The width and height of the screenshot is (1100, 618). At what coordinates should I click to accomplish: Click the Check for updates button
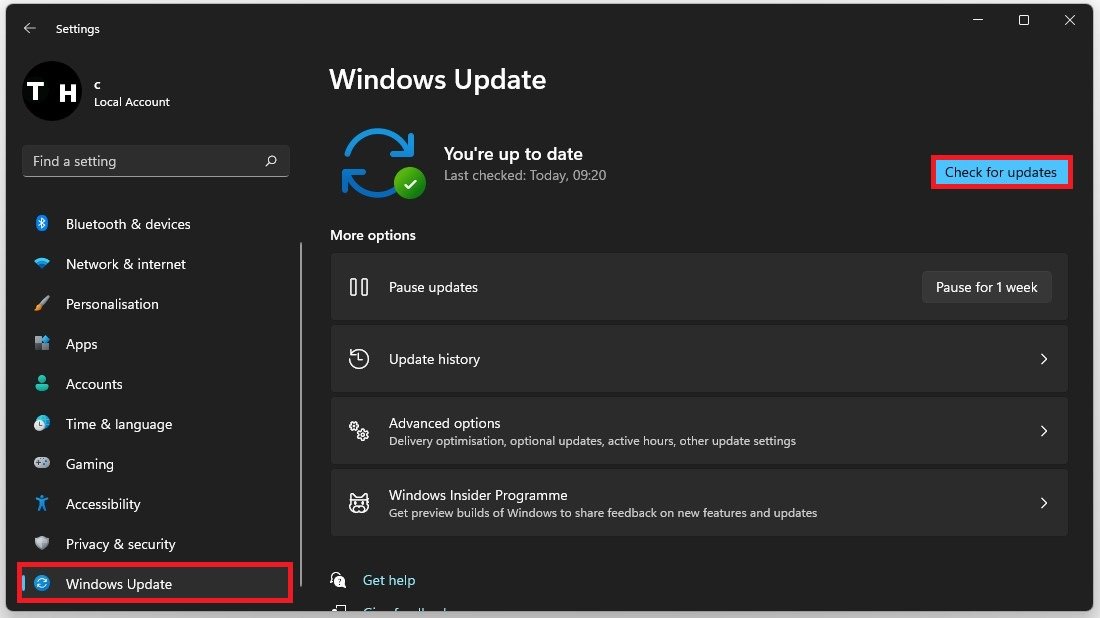1001,173
